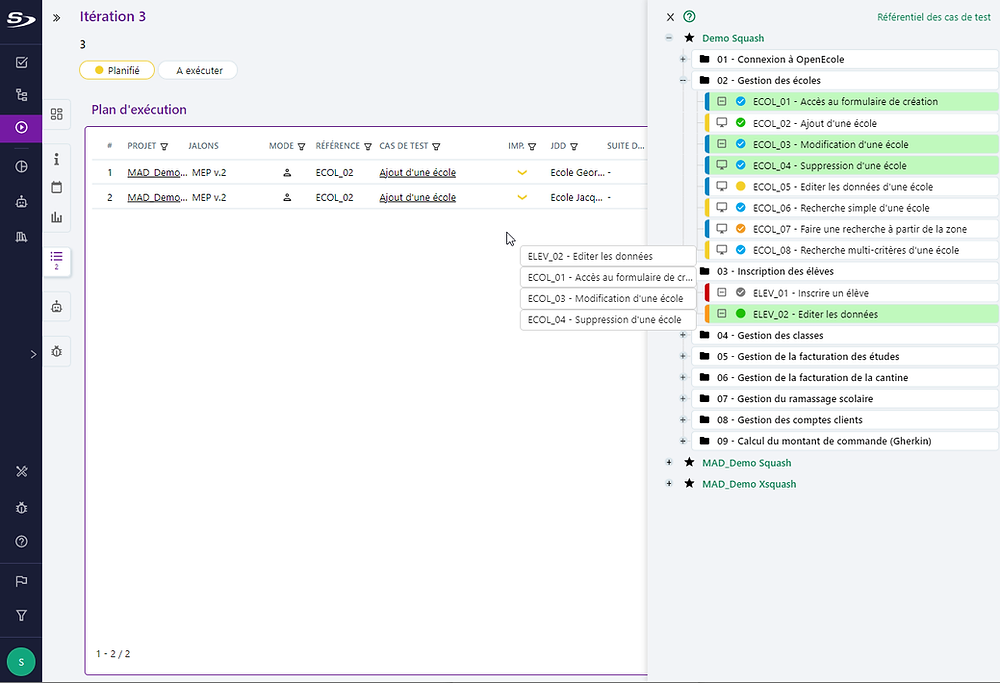Screen dimensions: 1000x683
Task: Open the library books icon in navbar
Action: pyautogui.click(x=21, y=237)
